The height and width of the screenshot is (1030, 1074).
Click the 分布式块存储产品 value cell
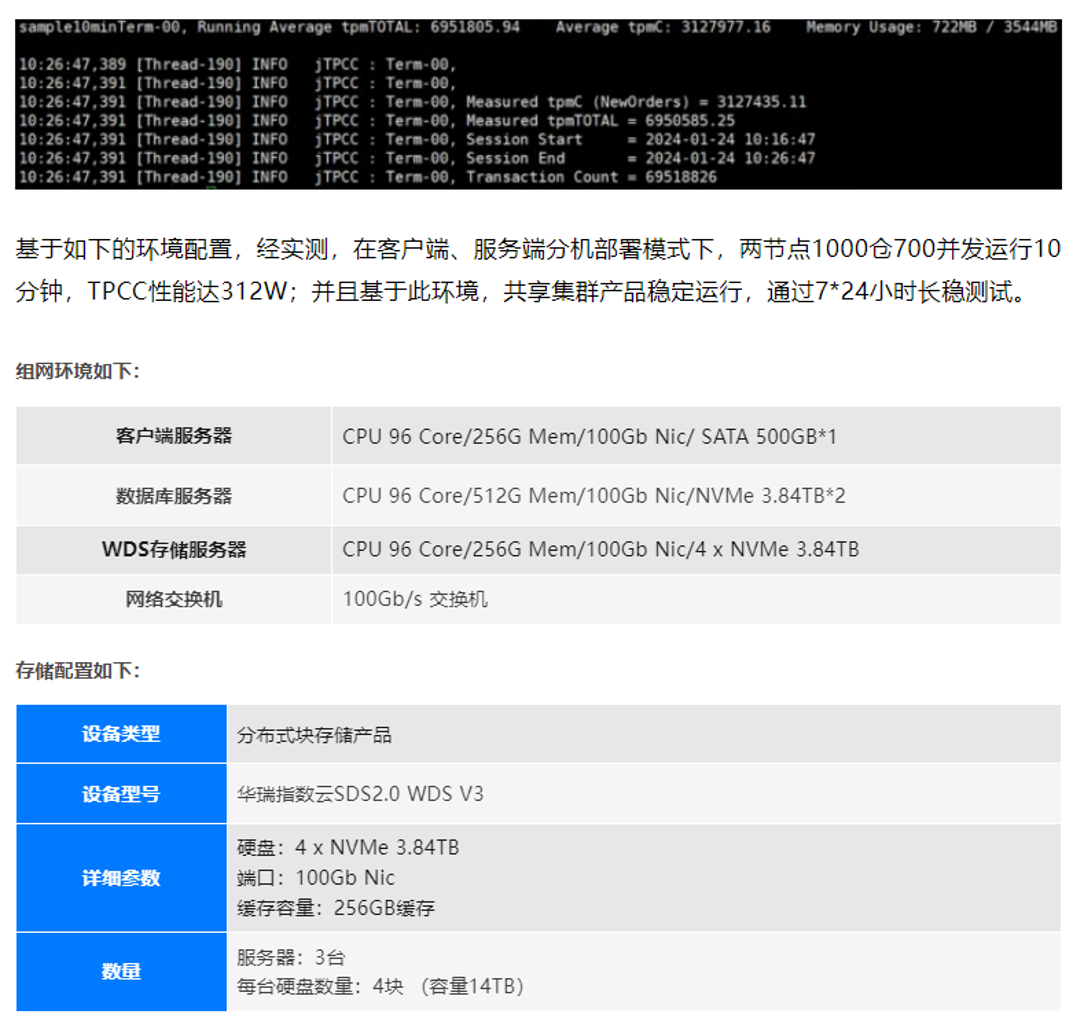coord(317,733)
